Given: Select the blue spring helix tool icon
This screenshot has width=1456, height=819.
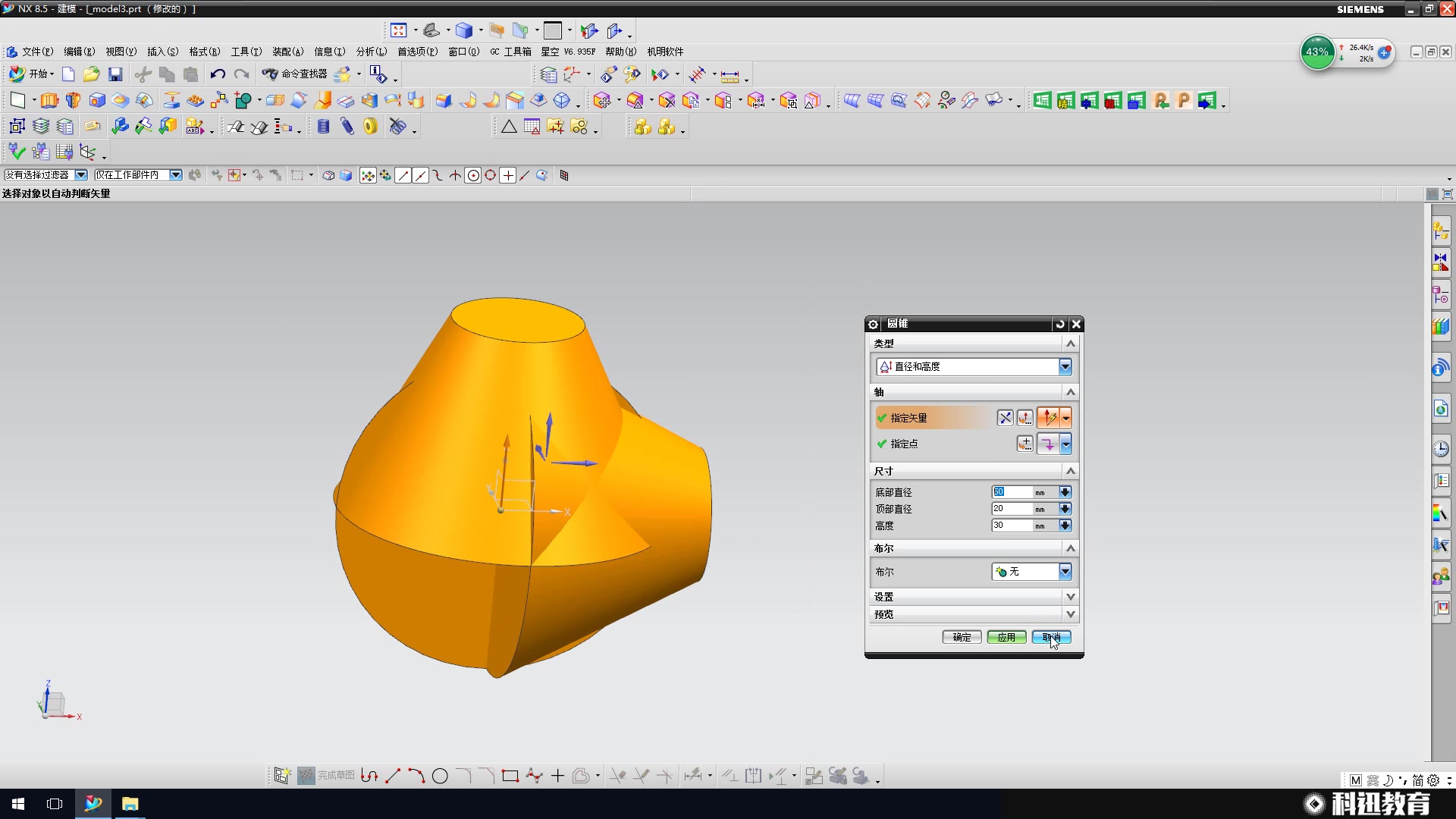Looking at the screenshot, I should click(323, 127).
